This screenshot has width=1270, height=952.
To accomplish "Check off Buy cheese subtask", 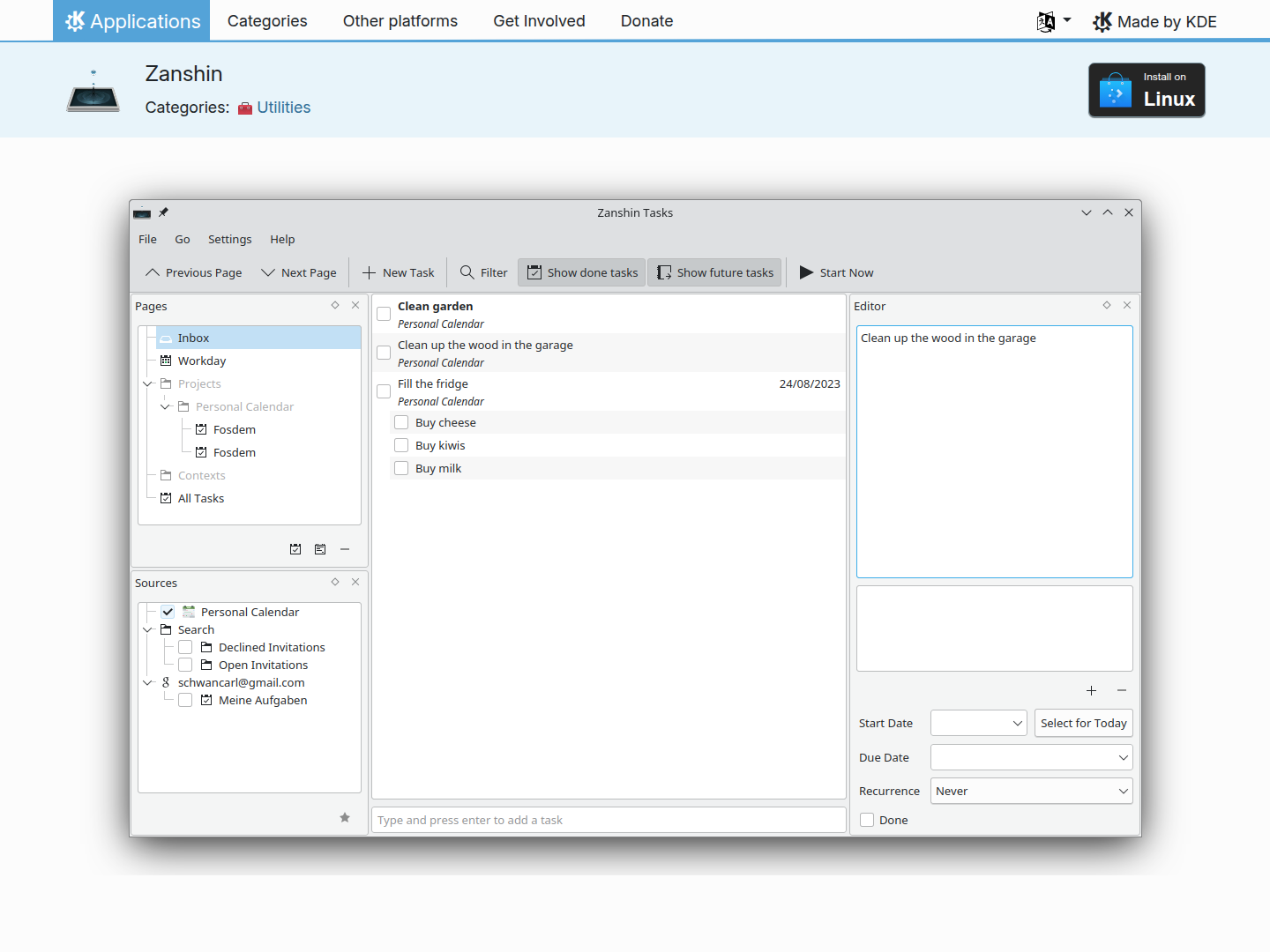I will (401, 422).
